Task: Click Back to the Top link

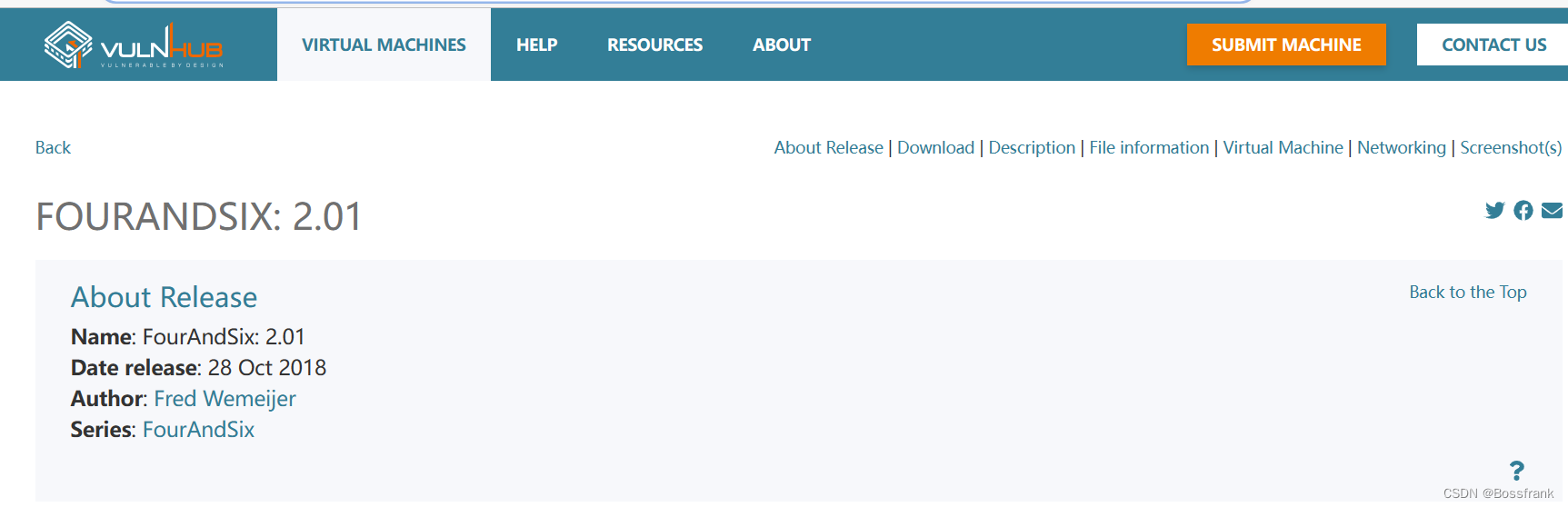Action: (1467, 292)
